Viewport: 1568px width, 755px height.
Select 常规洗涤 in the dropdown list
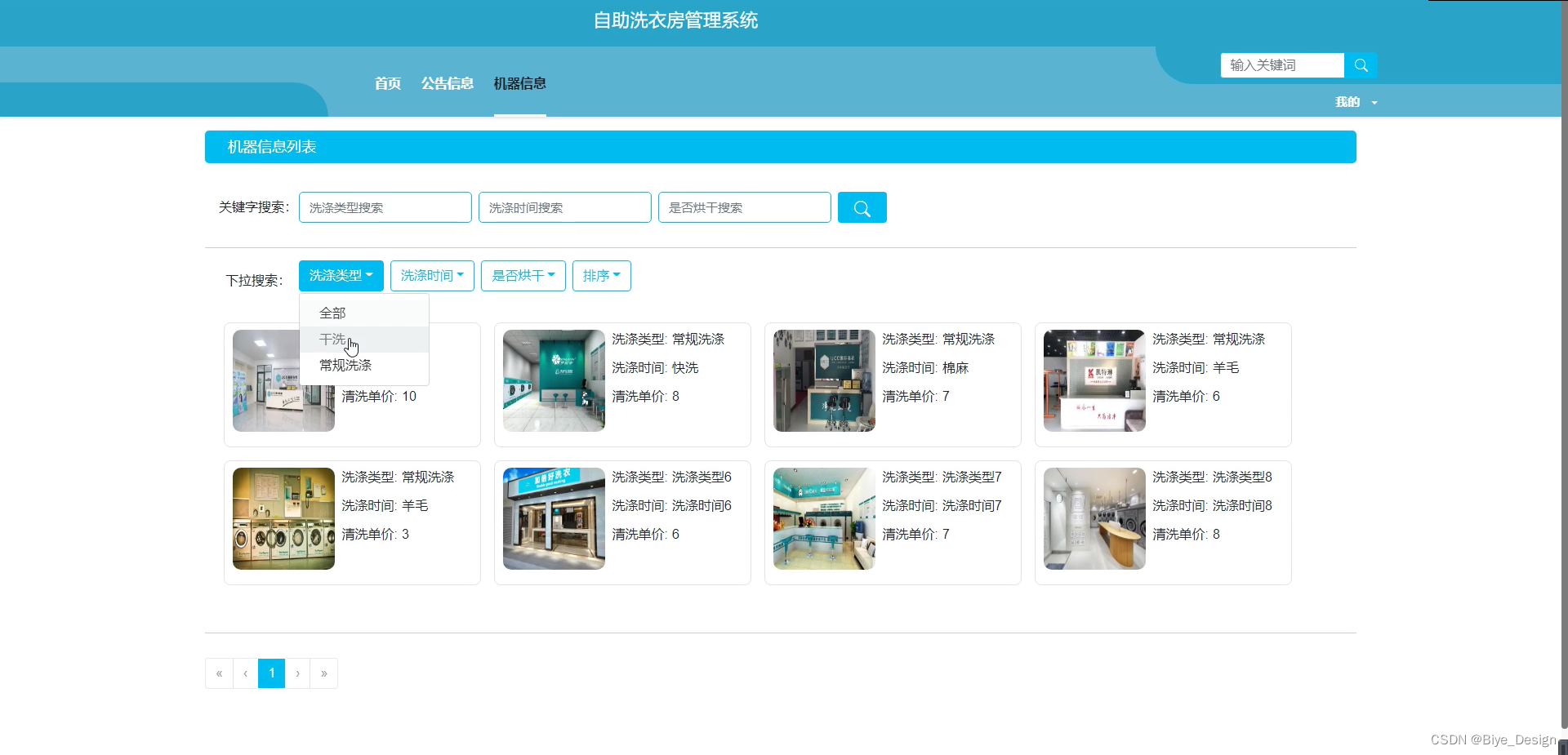364,366
